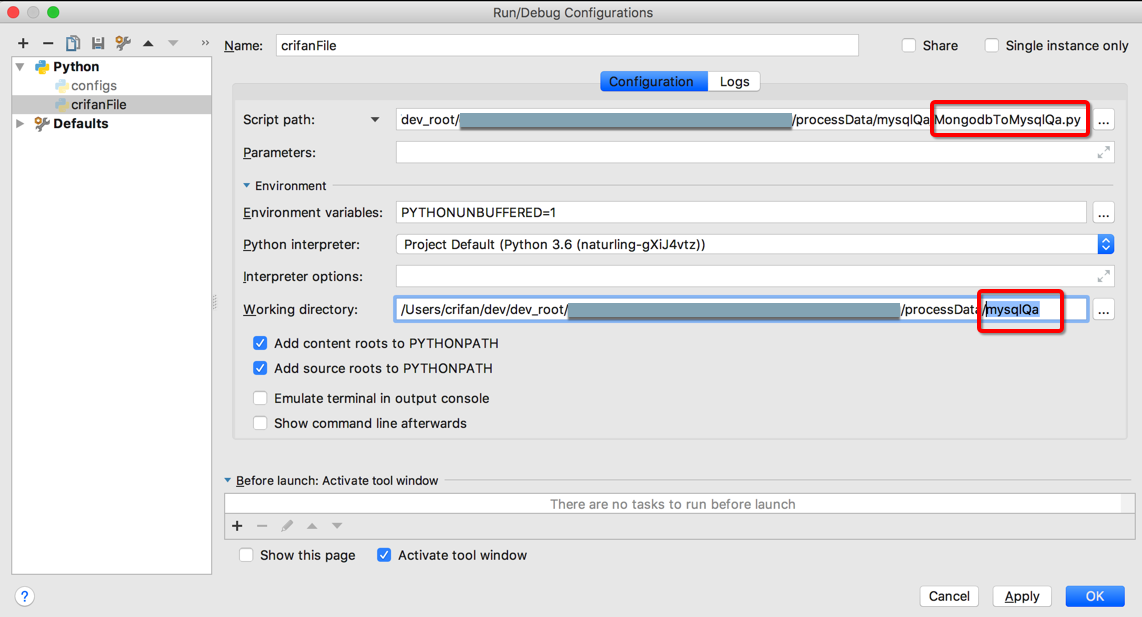Viewport: 1142px width, 617px height.
Task: Confirm with the OK button
Action: point(1095,597)
